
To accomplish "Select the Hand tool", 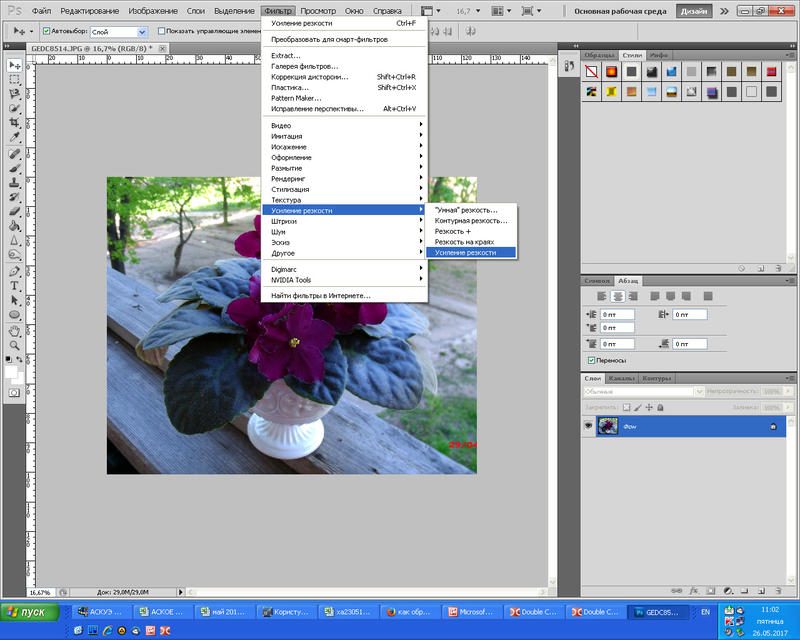I will (15, 330).
